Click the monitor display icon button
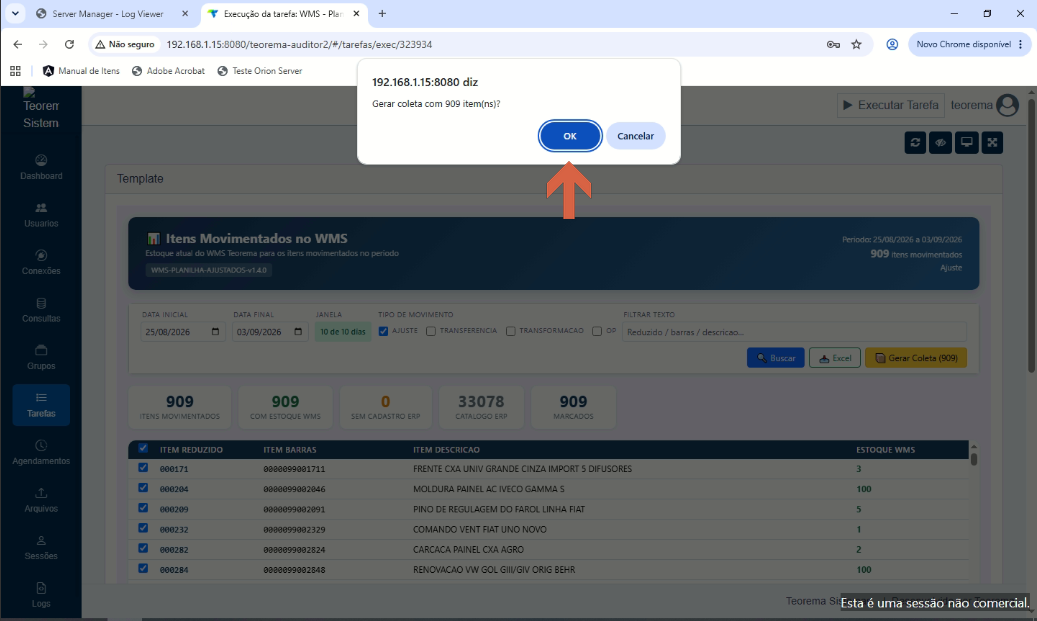The height and width of the screenshot is (621, 1037). pyautogui.click(x=966, y=142)
